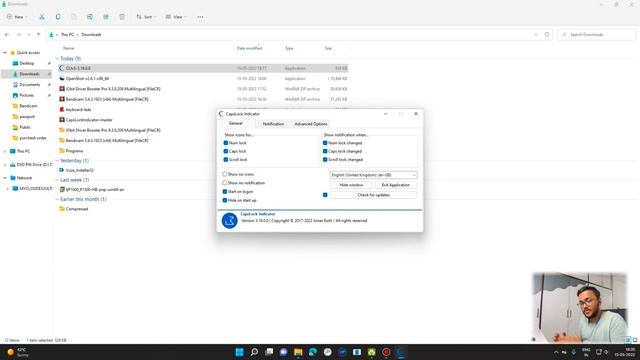Open the language dropdown English (United Kingdom)
This screenshot has height=360, width=640.
373,175
